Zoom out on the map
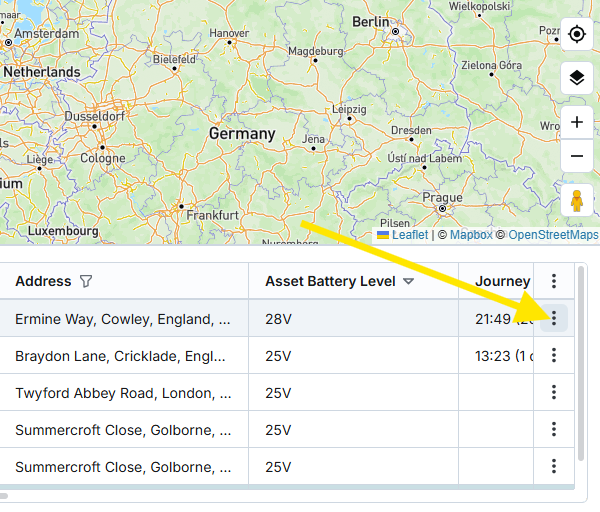The width and height of the screenshot is (600, 512). 576,156
